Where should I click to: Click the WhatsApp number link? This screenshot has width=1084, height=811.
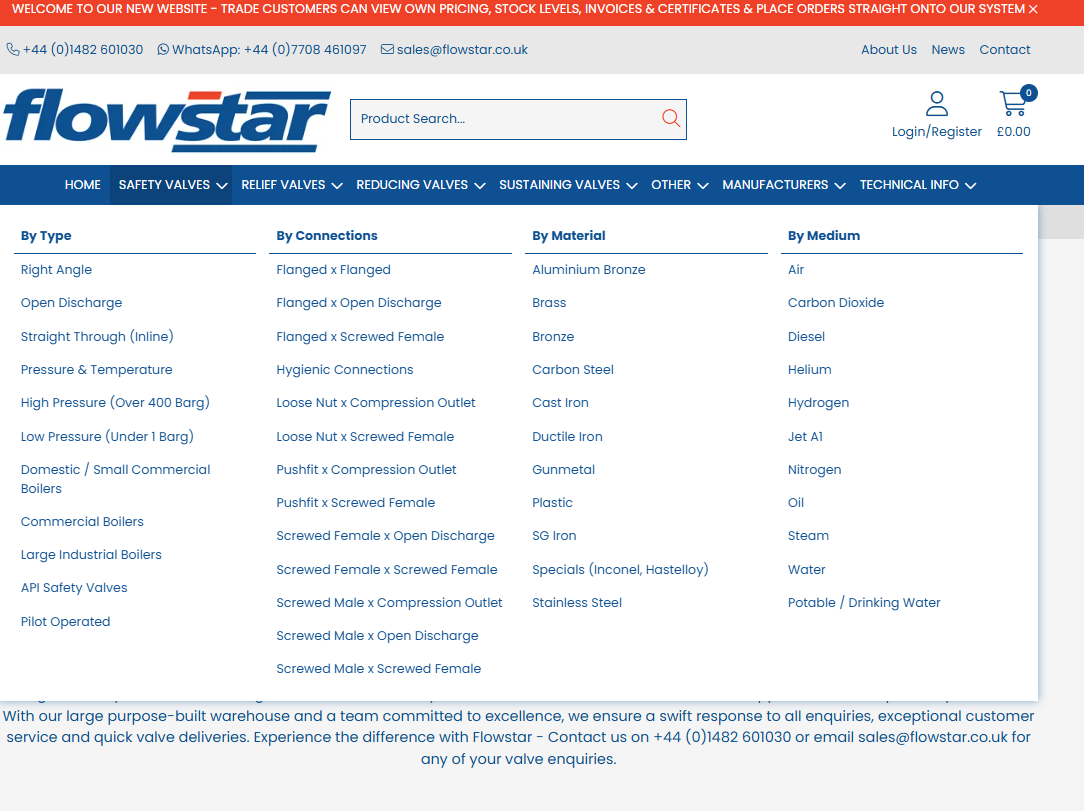270,50
